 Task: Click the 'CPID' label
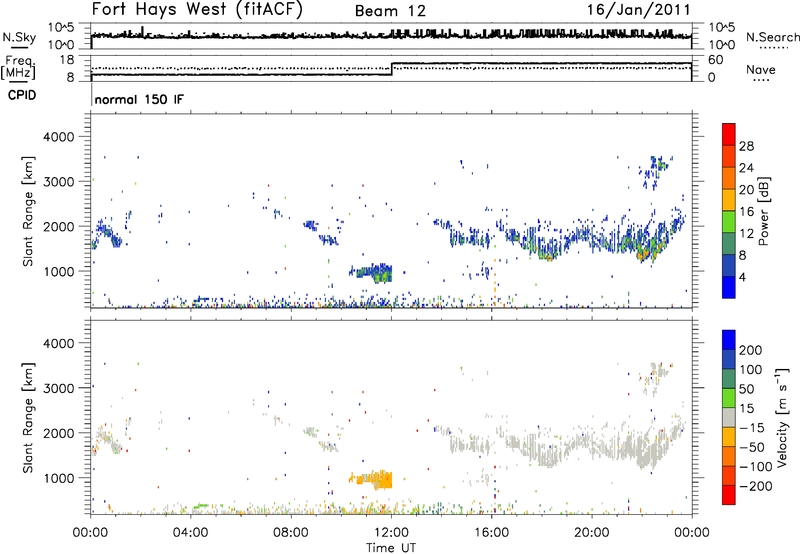(22, 95)
